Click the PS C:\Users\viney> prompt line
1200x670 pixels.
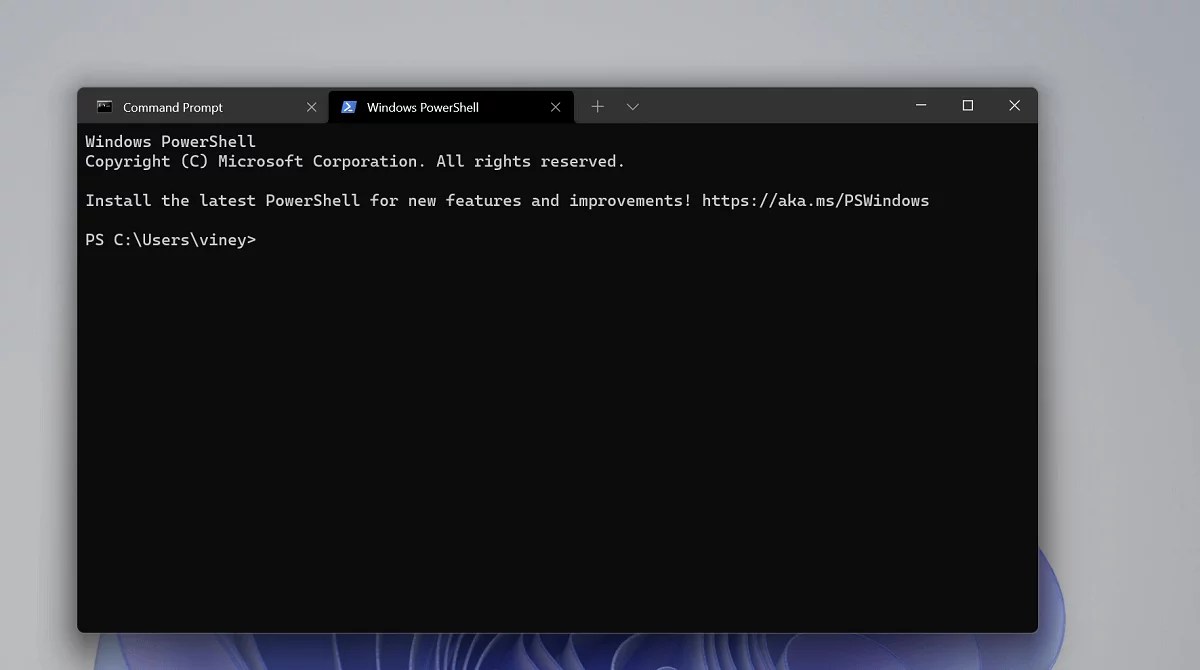[x=170, y=240]
